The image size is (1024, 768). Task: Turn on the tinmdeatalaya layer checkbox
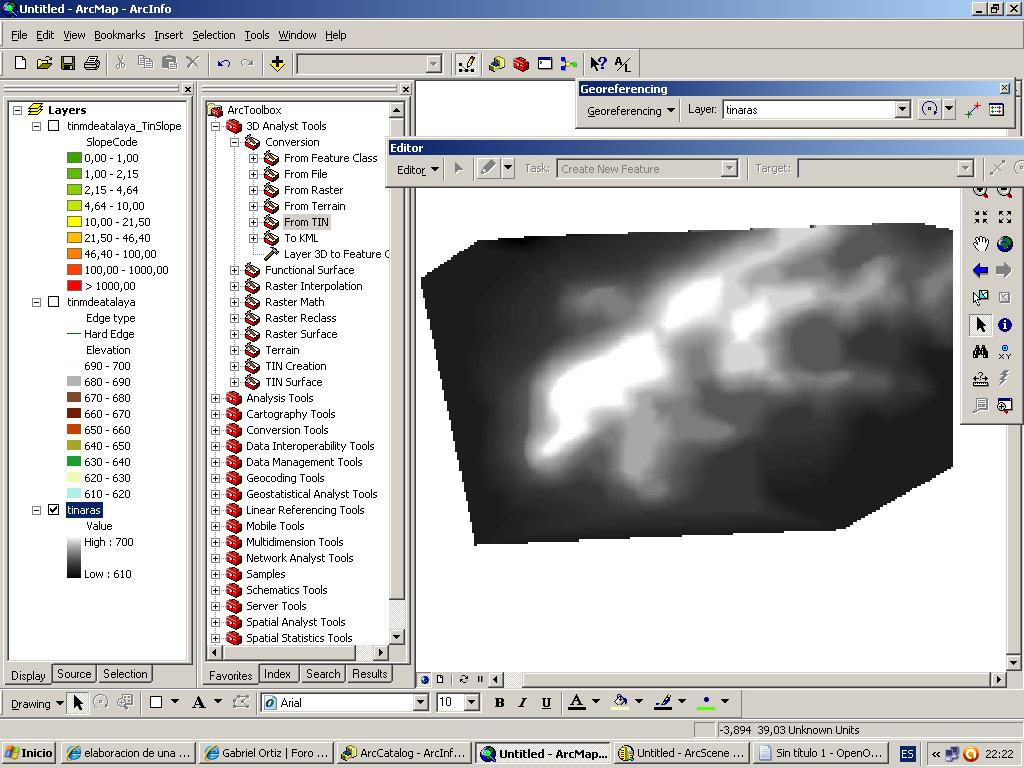click(x=54, y=302)
